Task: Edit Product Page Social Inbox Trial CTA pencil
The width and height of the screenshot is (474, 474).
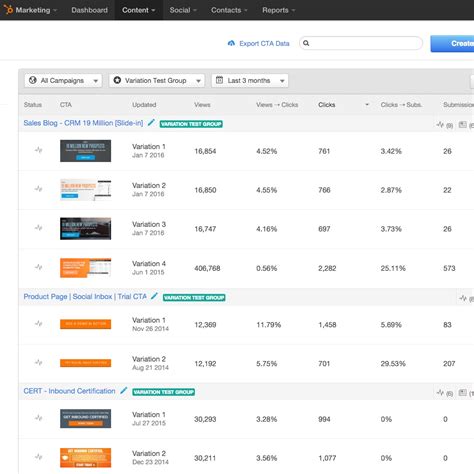Action: [154, 296]
